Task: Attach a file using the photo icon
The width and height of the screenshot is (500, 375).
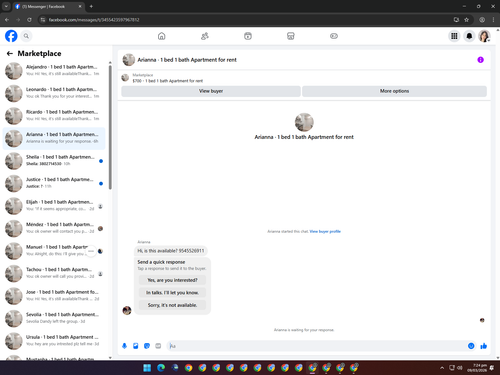Action: coord(136,346)
